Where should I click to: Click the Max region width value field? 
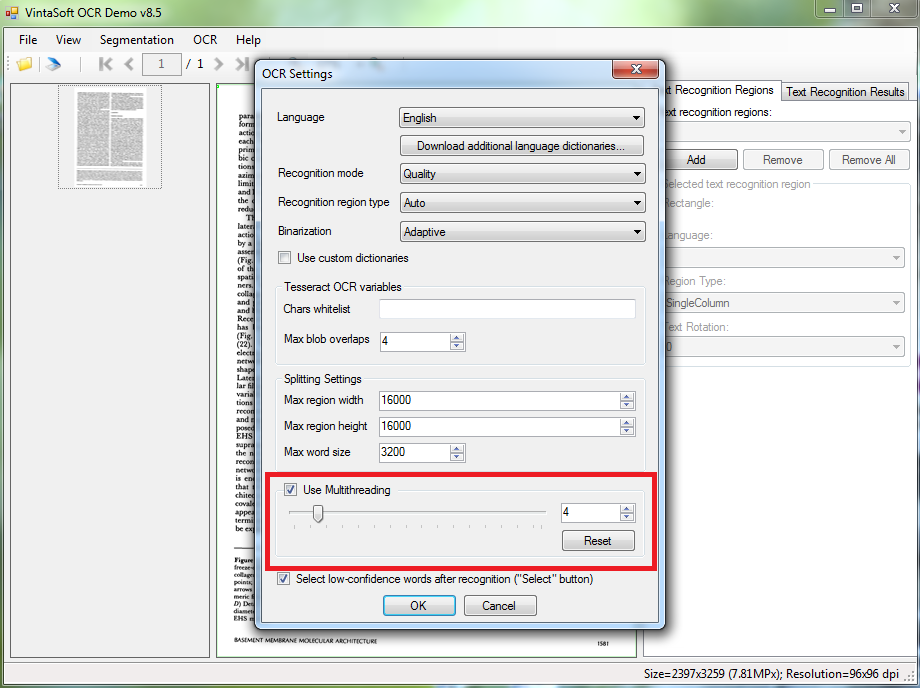[x=499, y=400]
